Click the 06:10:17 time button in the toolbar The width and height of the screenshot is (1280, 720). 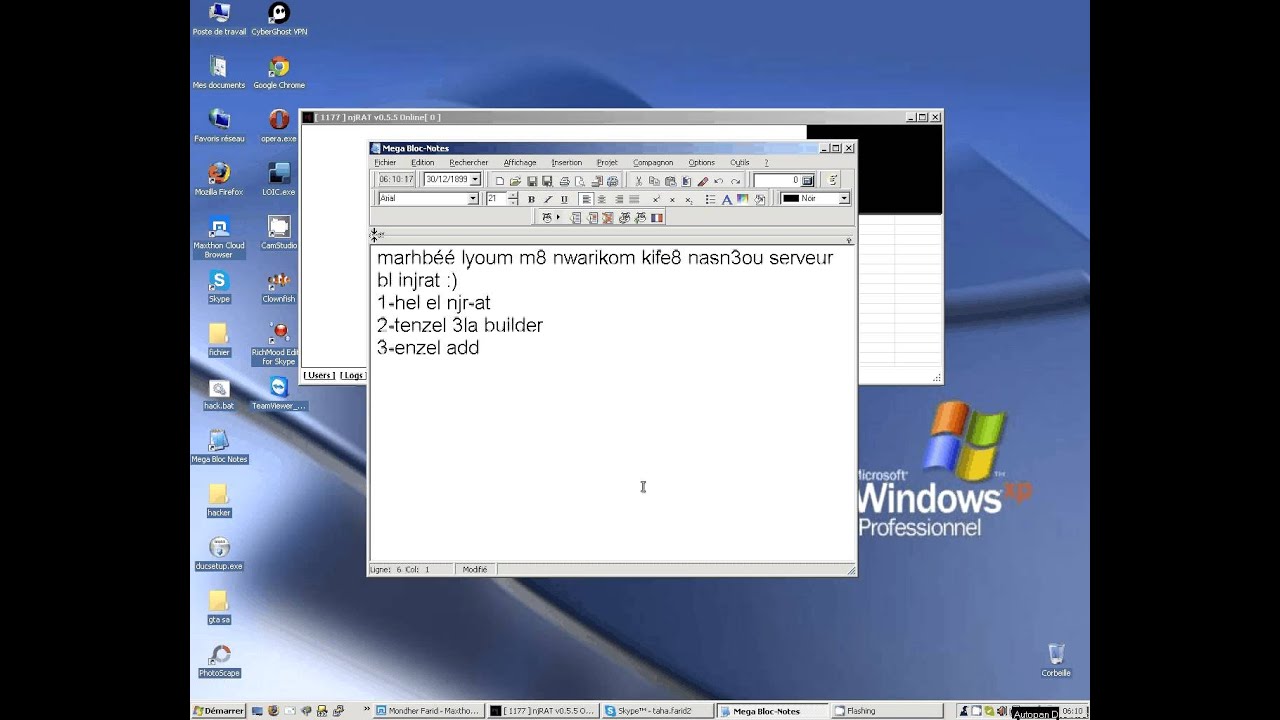click(395, 180)
